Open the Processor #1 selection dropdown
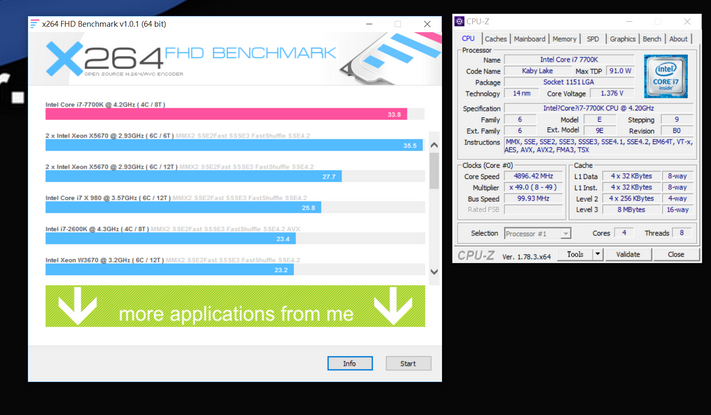The height and width of the screenshot is (415, 711). pos(537,234)
